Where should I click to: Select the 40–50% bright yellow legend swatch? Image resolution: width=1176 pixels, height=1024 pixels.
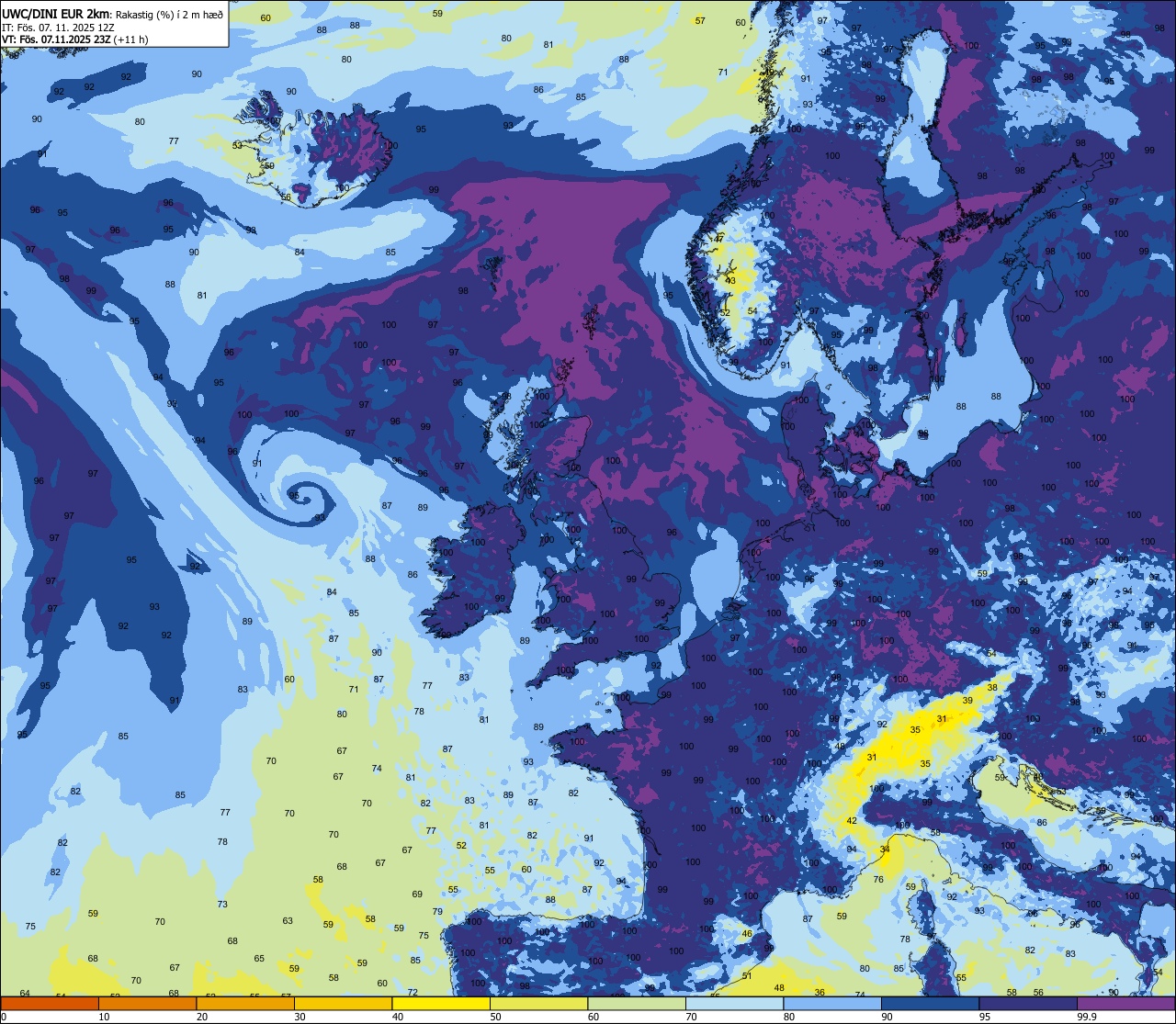pyautogui.click(x=441, y=1004)
